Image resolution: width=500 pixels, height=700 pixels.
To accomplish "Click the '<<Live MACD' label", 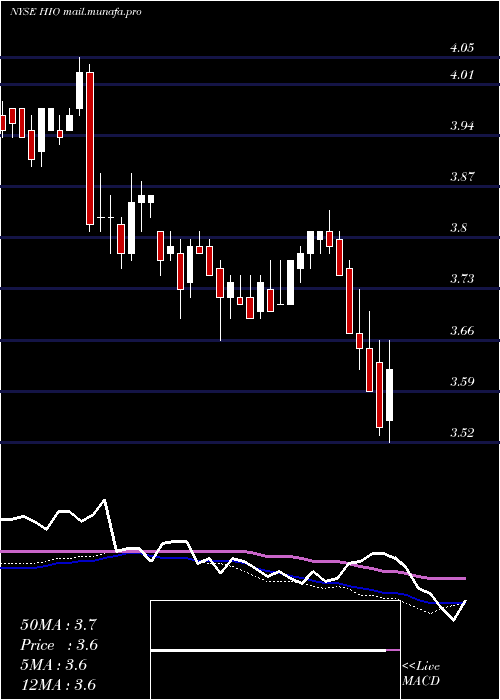I will (421, 674).
